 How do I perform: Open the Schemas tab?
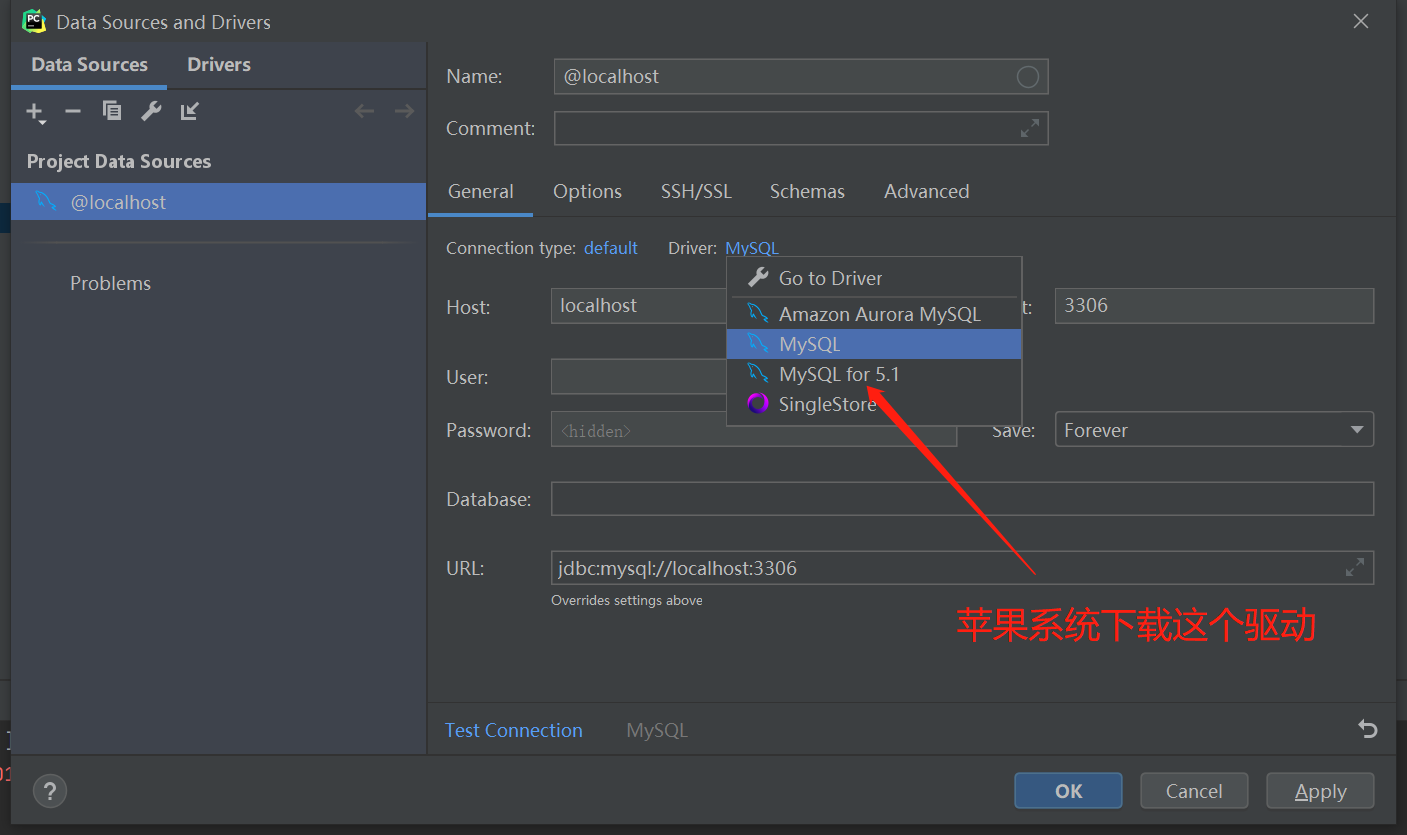[807, 192]
